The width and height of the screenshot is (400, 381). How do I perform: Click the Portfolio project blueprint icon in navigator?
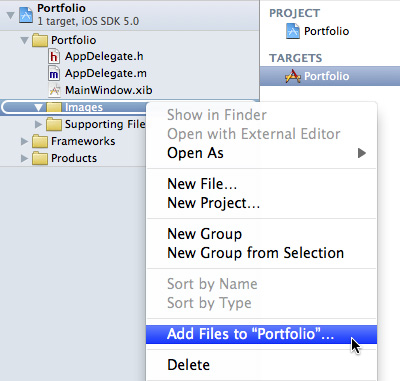click(x=26, y=14)
